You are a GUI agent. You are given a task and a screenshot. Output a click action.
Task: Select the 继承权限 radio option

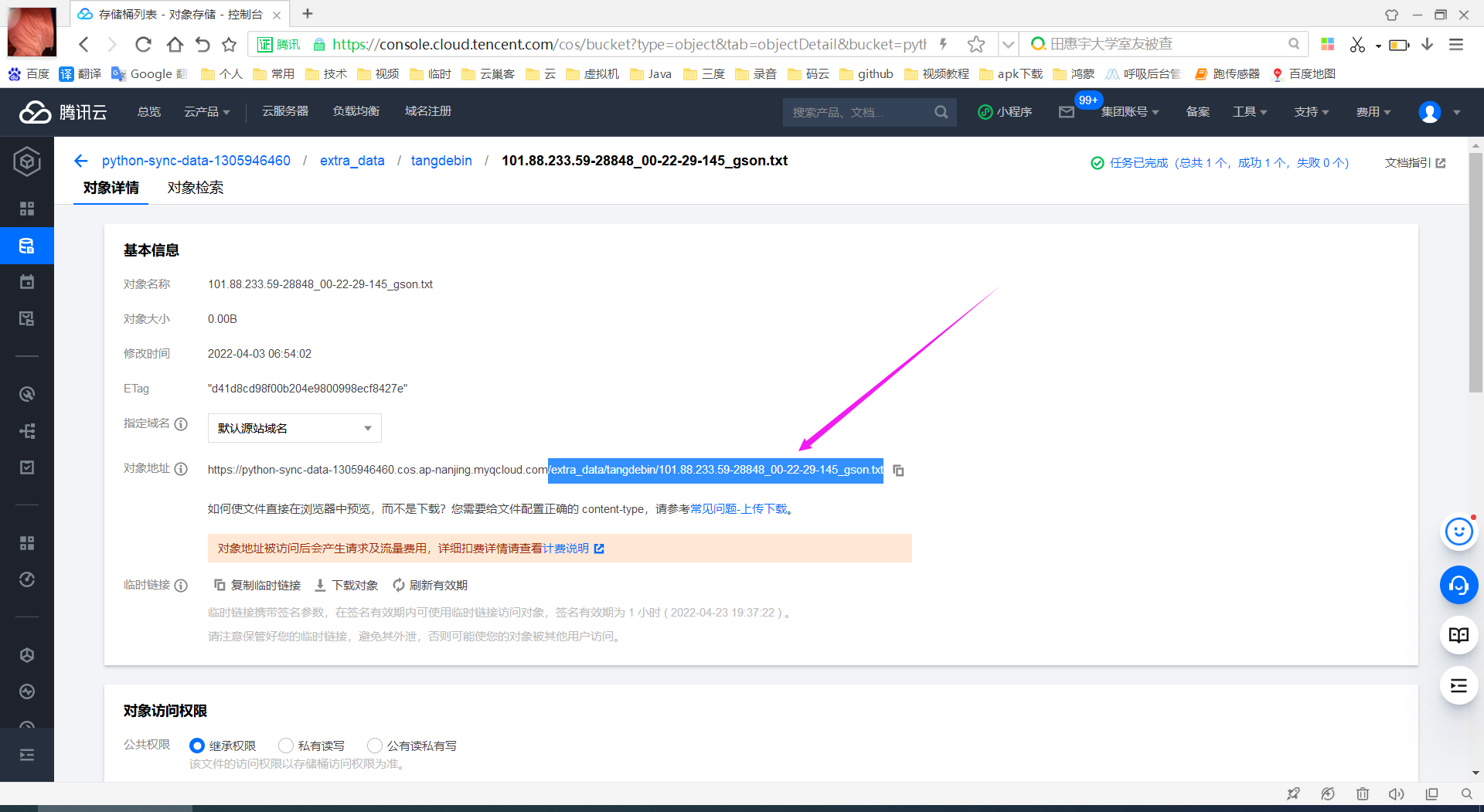pos(197,746)
